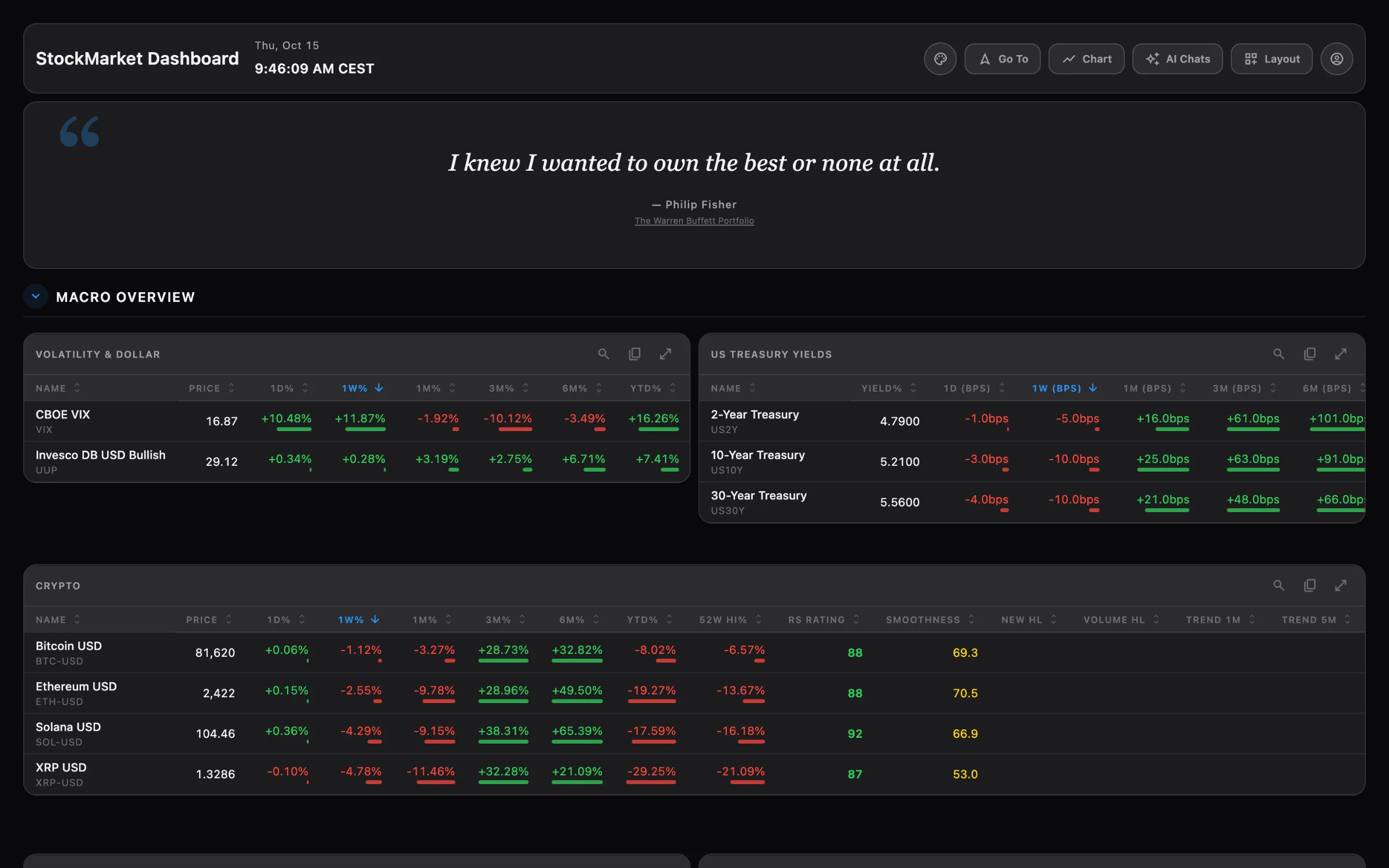Sort Volatility table by 1D%

click(x=289, y=388)
